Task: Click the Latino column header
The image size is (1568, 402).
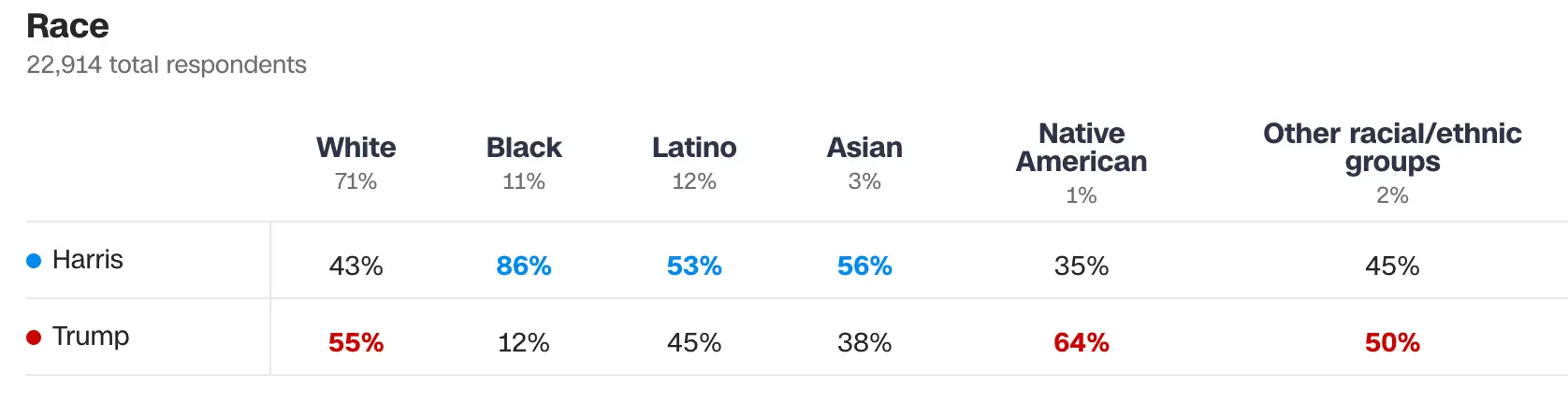Action: pyautogui.click(x=694, y=148)
